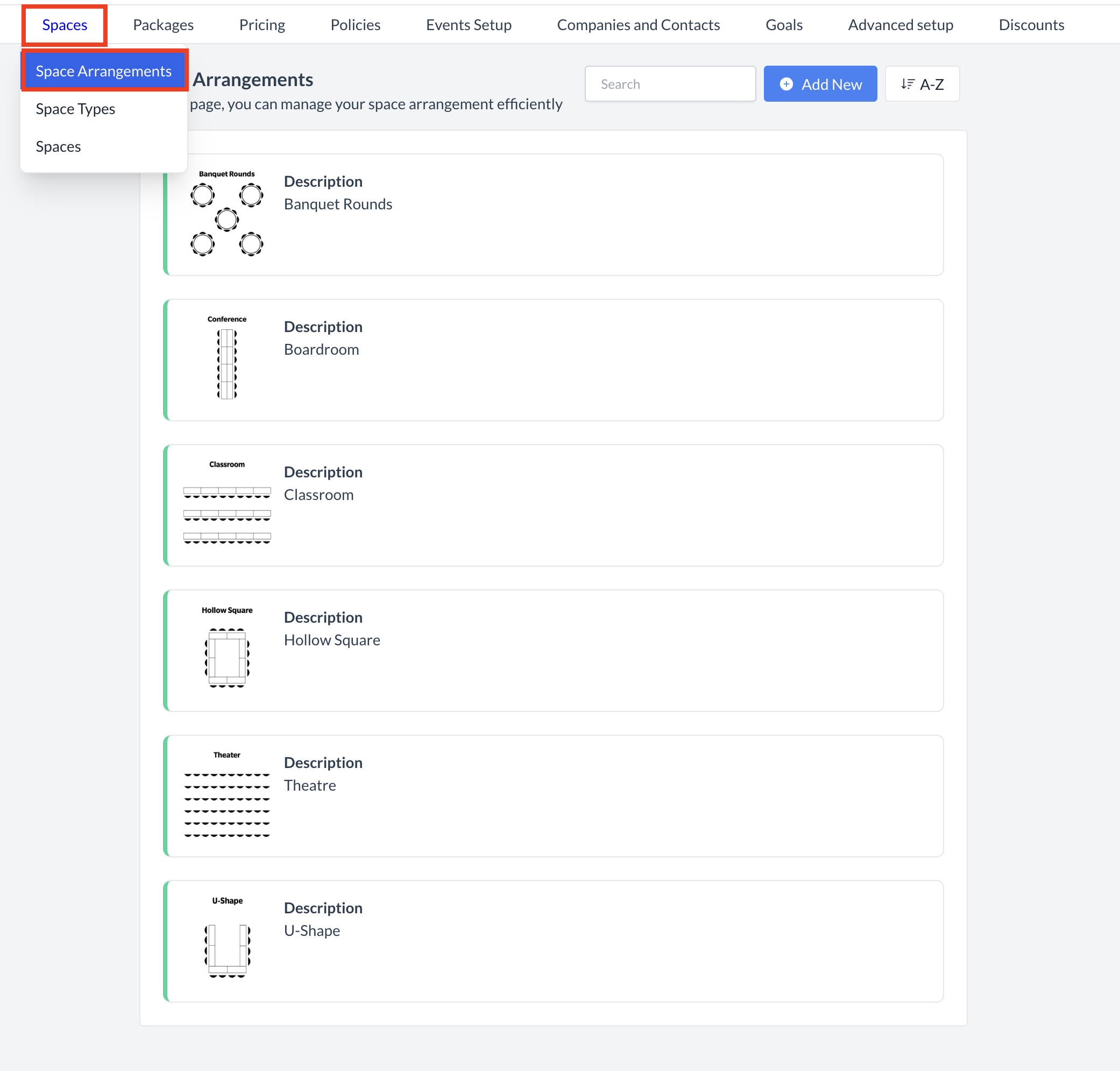
Task: Click the sort icon beside A-Z
Action: click(x=907, y=84)
